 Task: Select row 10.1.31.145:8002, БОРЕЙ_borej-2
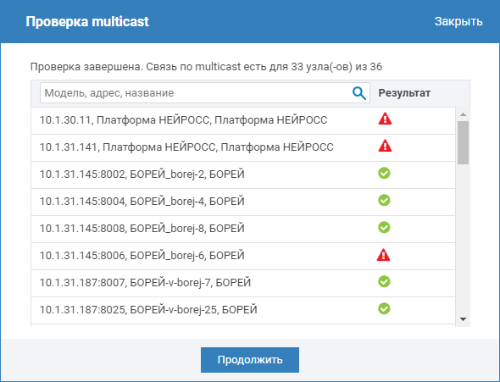pyautogui.click(x=243, y=175)
